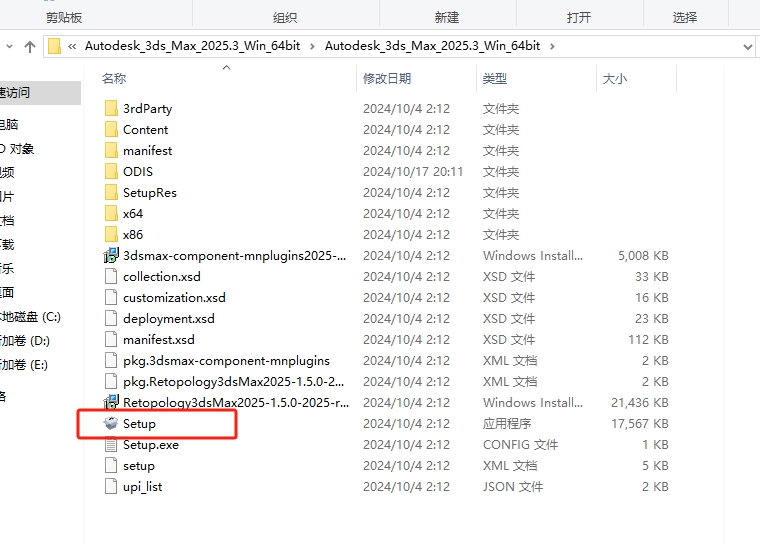Viewport: 760px width, 544px height.
Task: Select the upi_list file name
Action: [x=142, y=487]
